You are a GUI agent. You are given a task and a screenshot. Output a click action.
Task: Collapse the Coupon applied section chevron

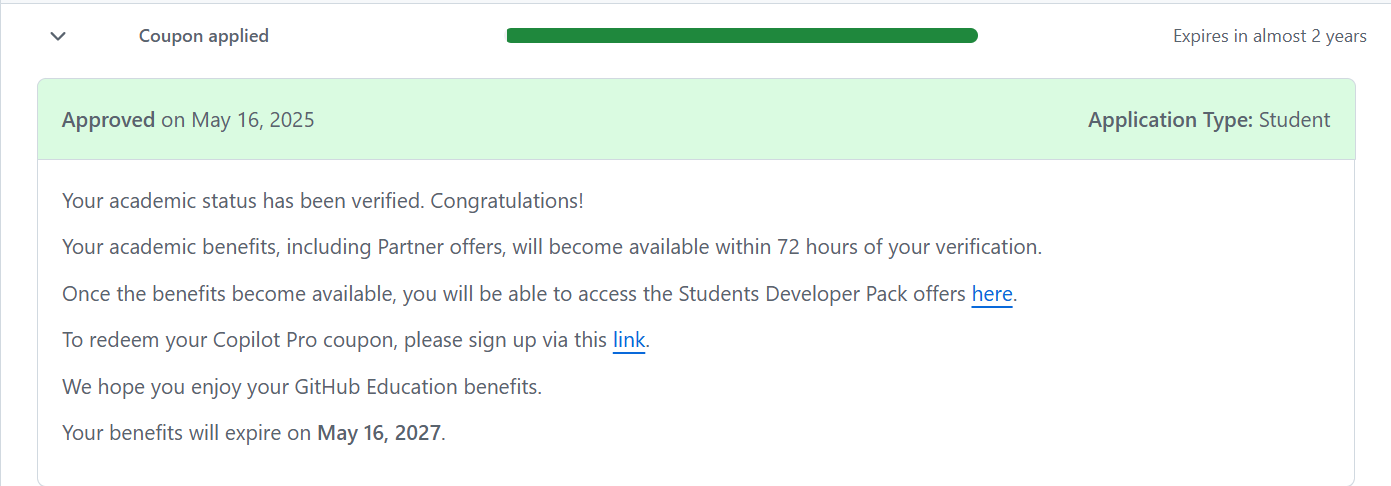point(58,36)
